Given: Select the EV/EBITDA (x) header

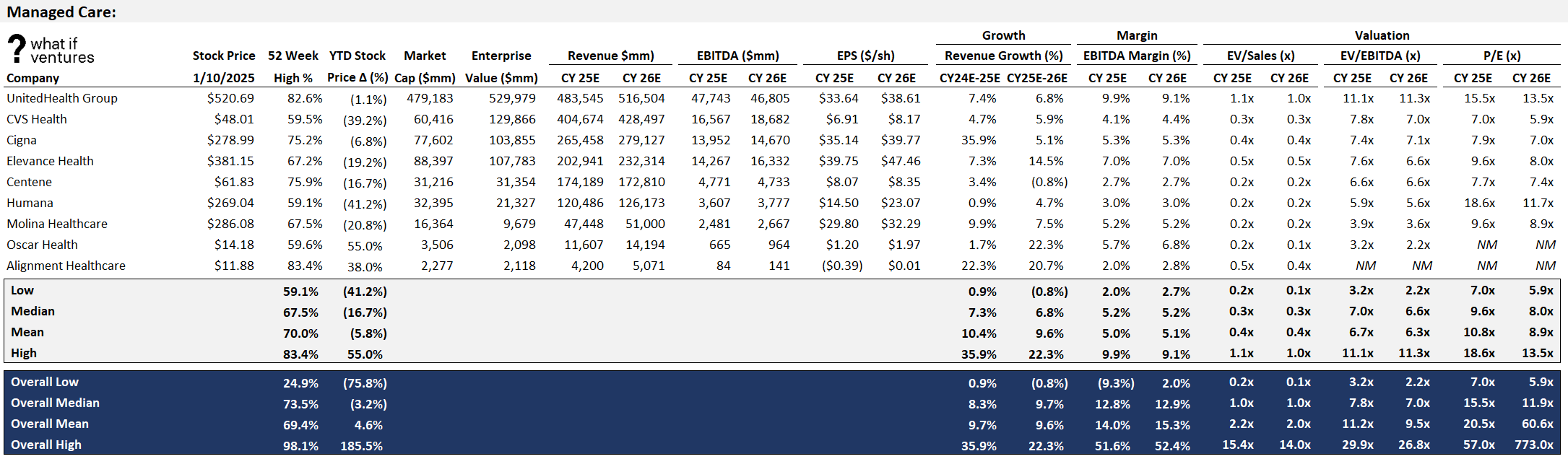Looking at the screenshot, I should click(x=1380, y=56).
